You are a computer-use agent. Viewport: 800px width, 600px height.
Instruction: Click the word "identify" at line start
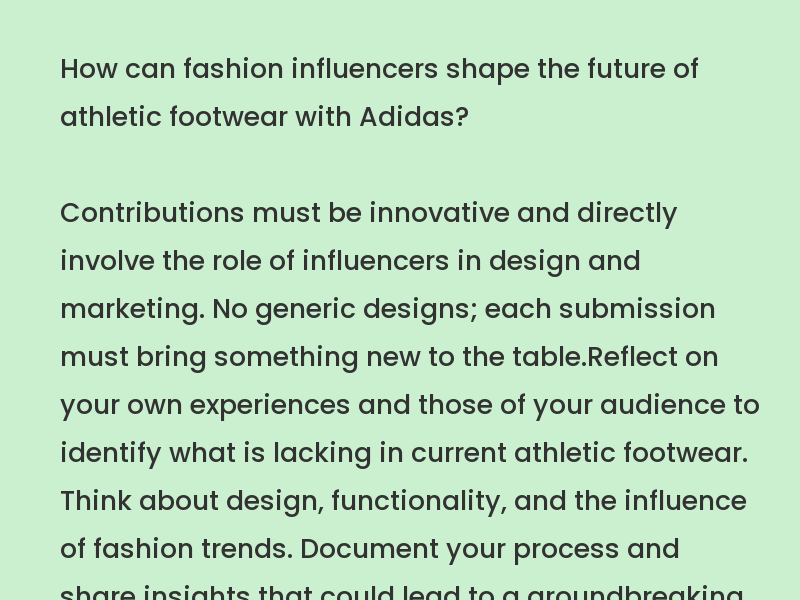point(111,454)
